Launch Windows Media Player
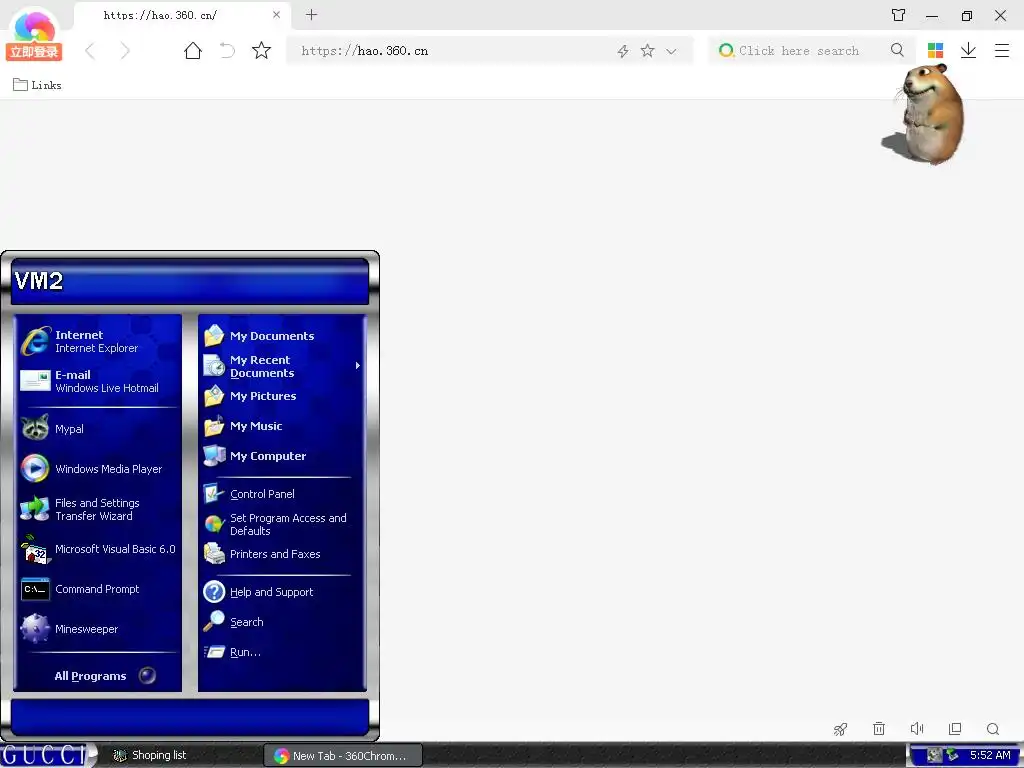The image size is (1024, 768). coord(98,469)
